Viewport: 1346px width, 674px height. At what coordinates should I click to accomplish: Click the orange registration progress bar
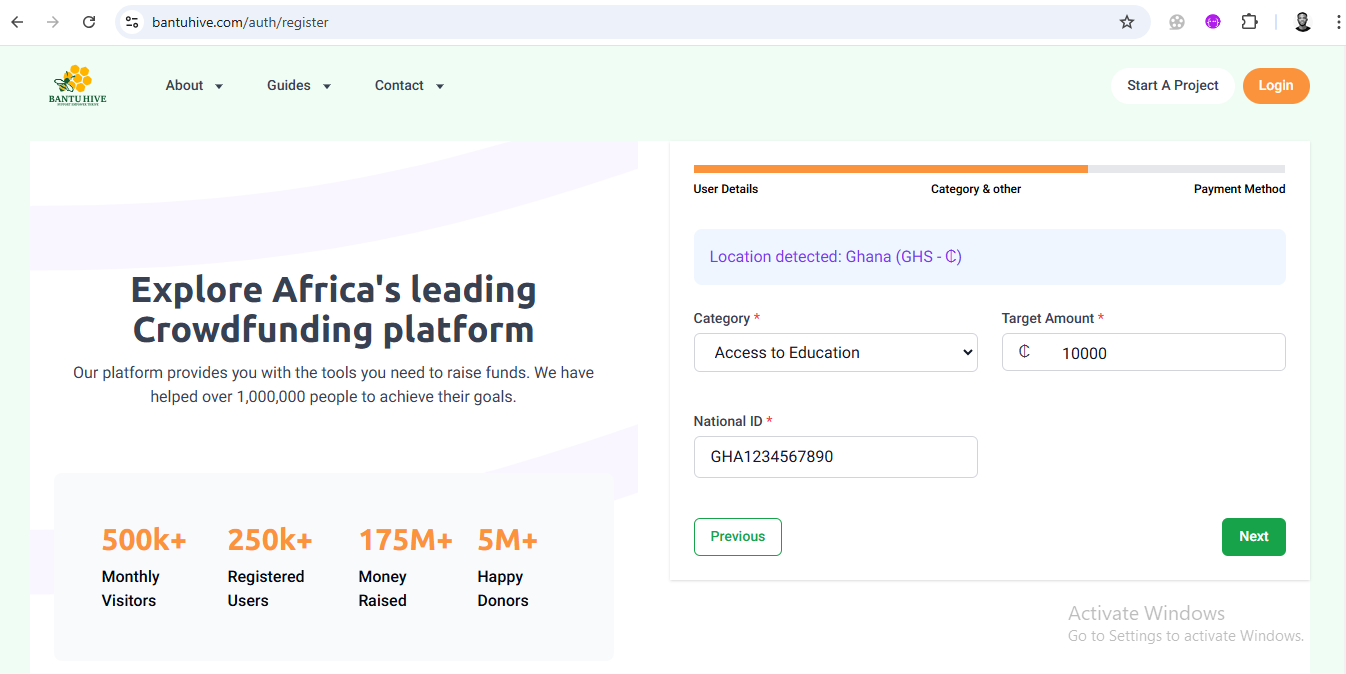pos(890,169)
